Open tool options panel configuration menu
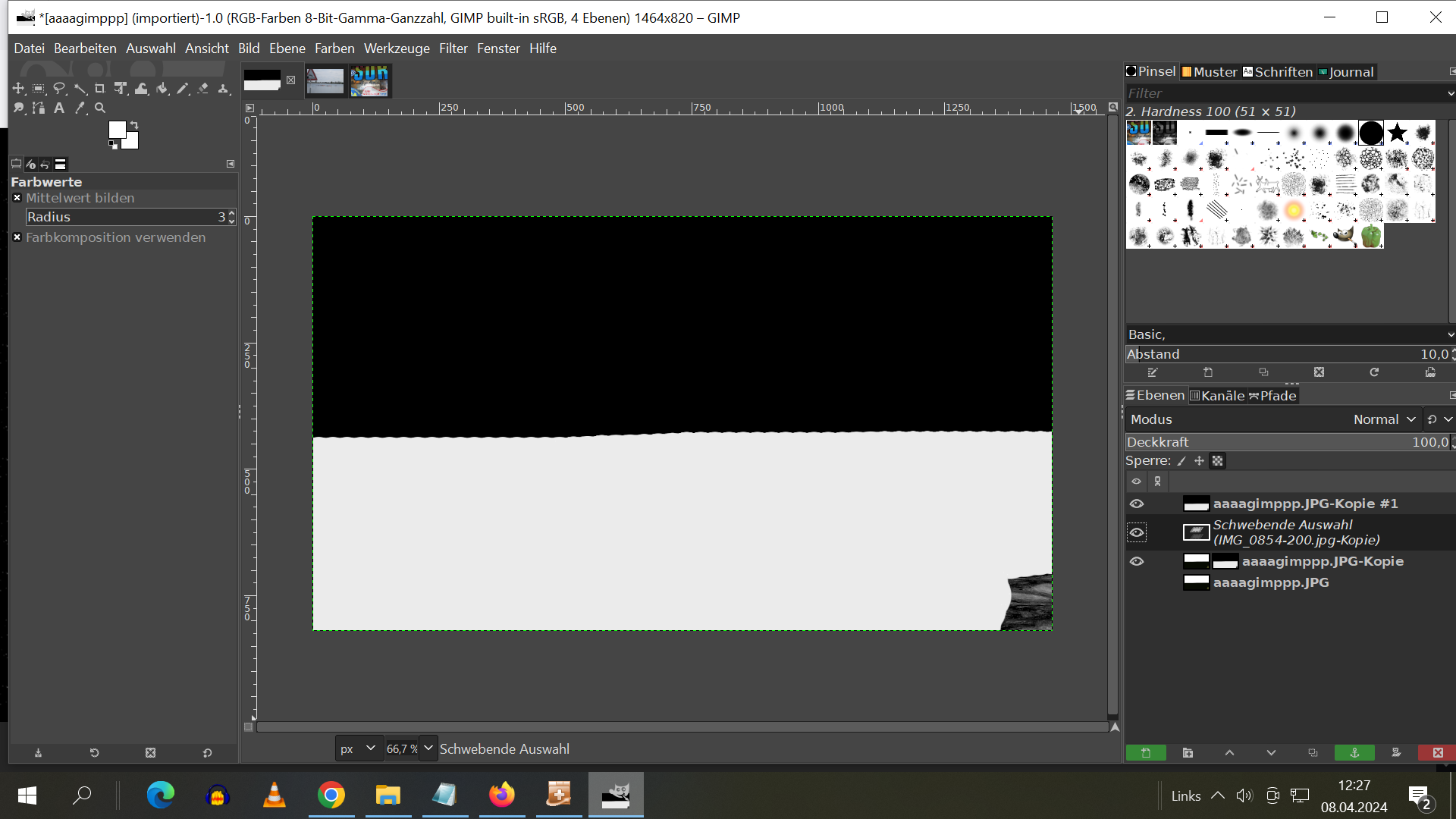The height and width of the screenshot is (819, 1456). click(231, 164)
